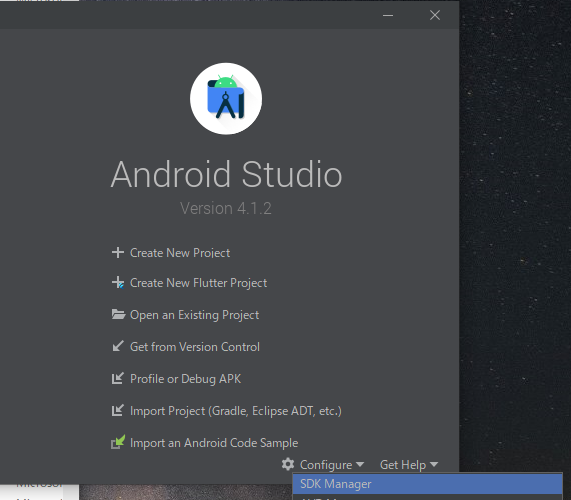
Task: Click the Flutter plus icon
Action: coord(118,283)
